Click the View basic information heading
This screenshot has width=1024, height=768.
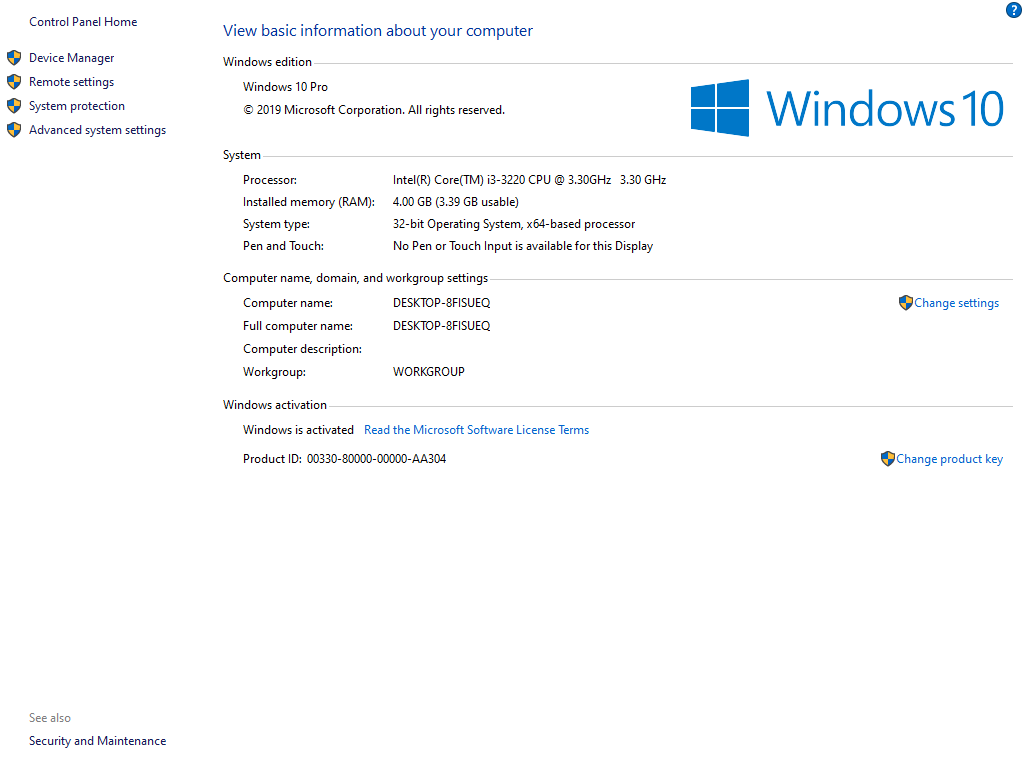[377, 31]
